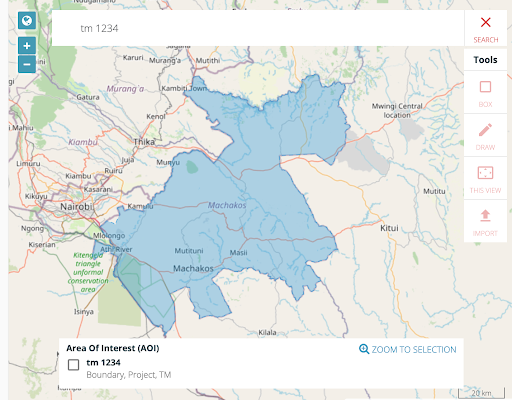
Task: Click Zoom To Selection link
Action: click(x=414, y=349)
